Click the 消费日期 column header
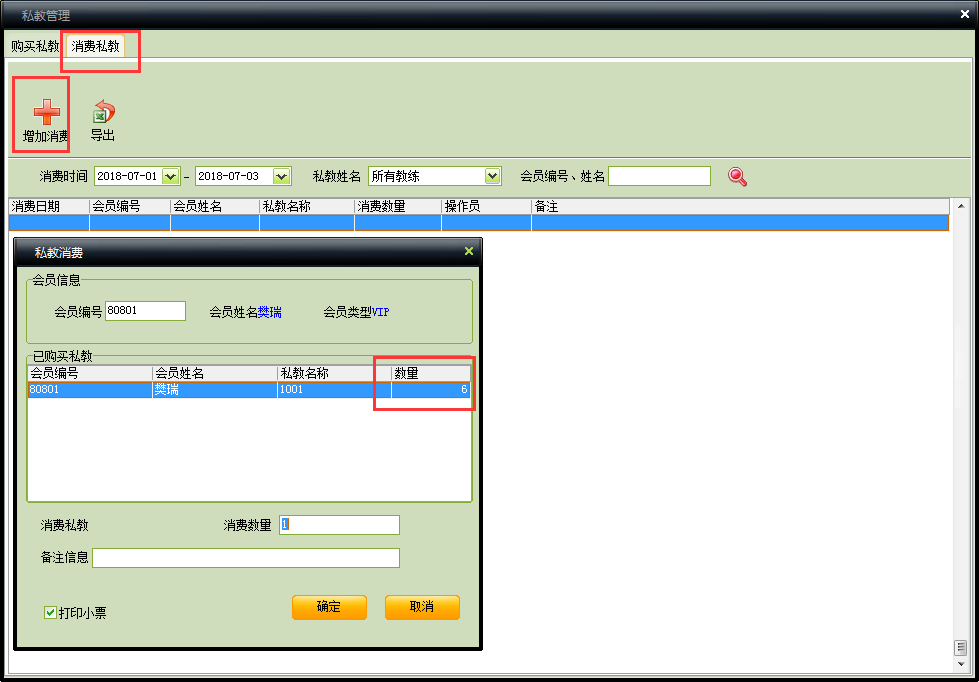 pos(48,206)
